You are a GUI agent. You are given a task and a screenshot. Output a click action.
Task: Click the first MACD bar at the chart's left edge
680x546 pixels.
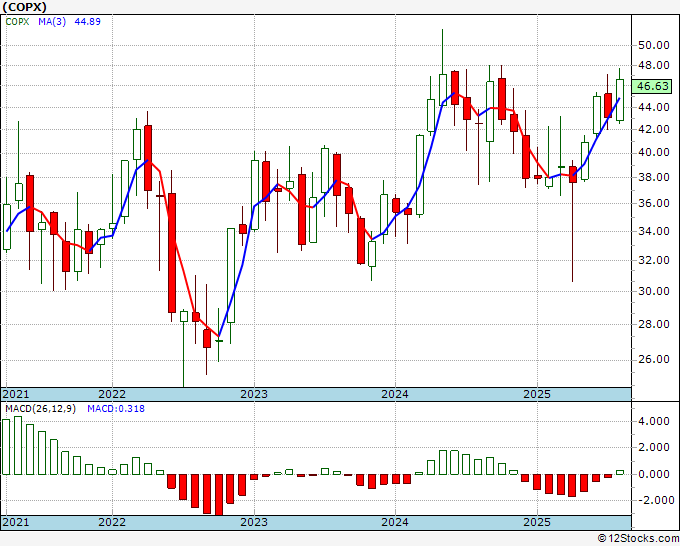6,447
